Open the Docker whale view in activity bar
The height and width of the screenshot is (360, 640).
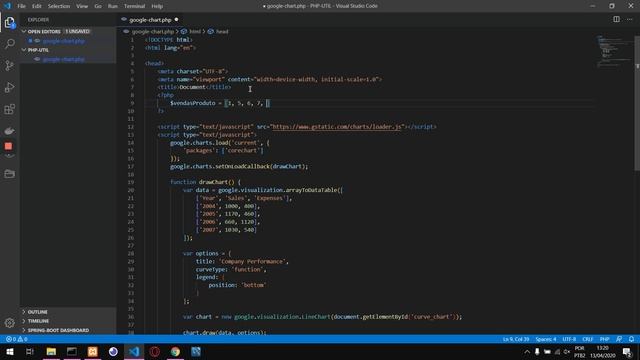tap(10, 131)
